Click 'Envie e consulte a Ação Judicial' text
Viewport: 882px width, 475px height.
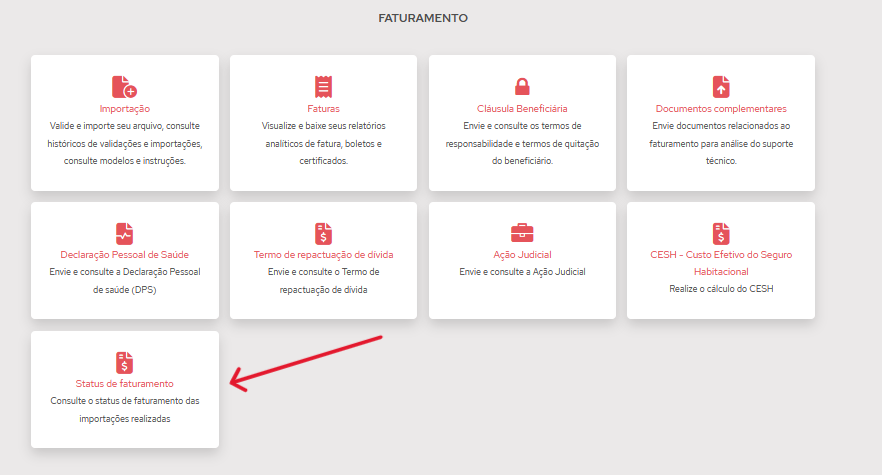[522, 272]
